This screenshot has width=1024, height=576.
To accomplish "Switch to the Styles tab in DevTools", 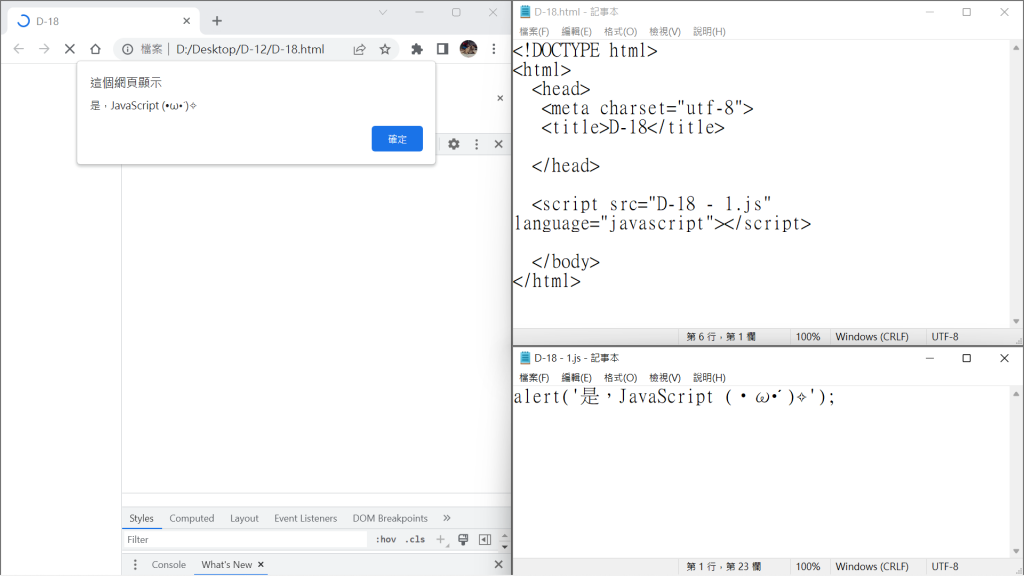I will pos(141,518).
